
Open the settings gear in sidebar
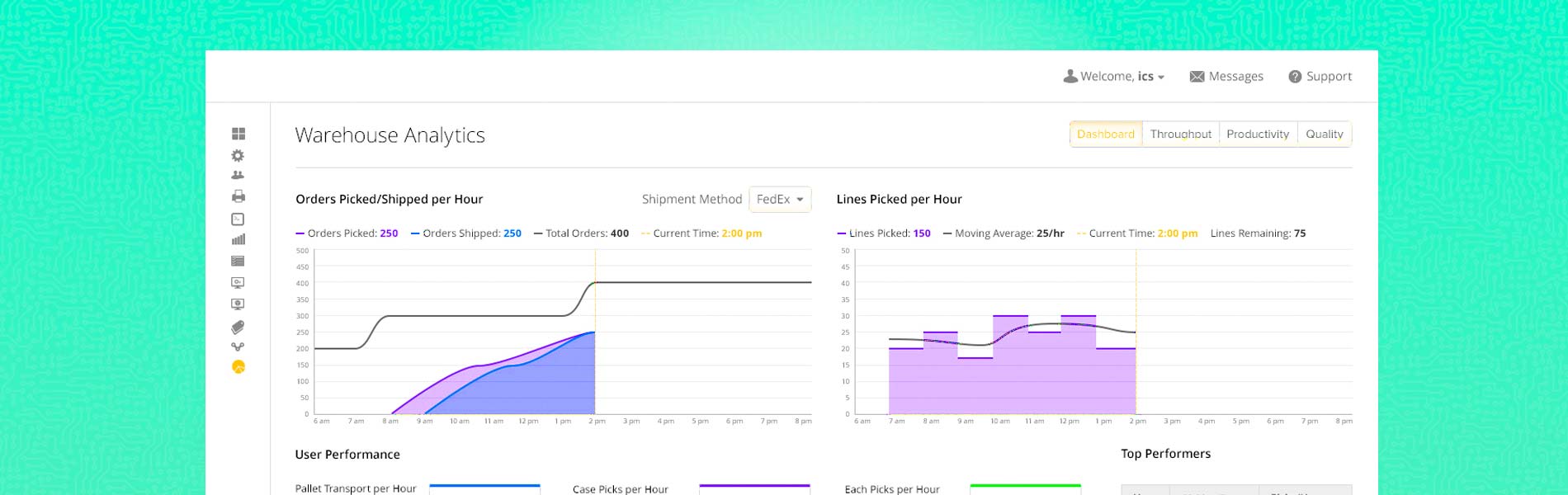tap(239, 155)
